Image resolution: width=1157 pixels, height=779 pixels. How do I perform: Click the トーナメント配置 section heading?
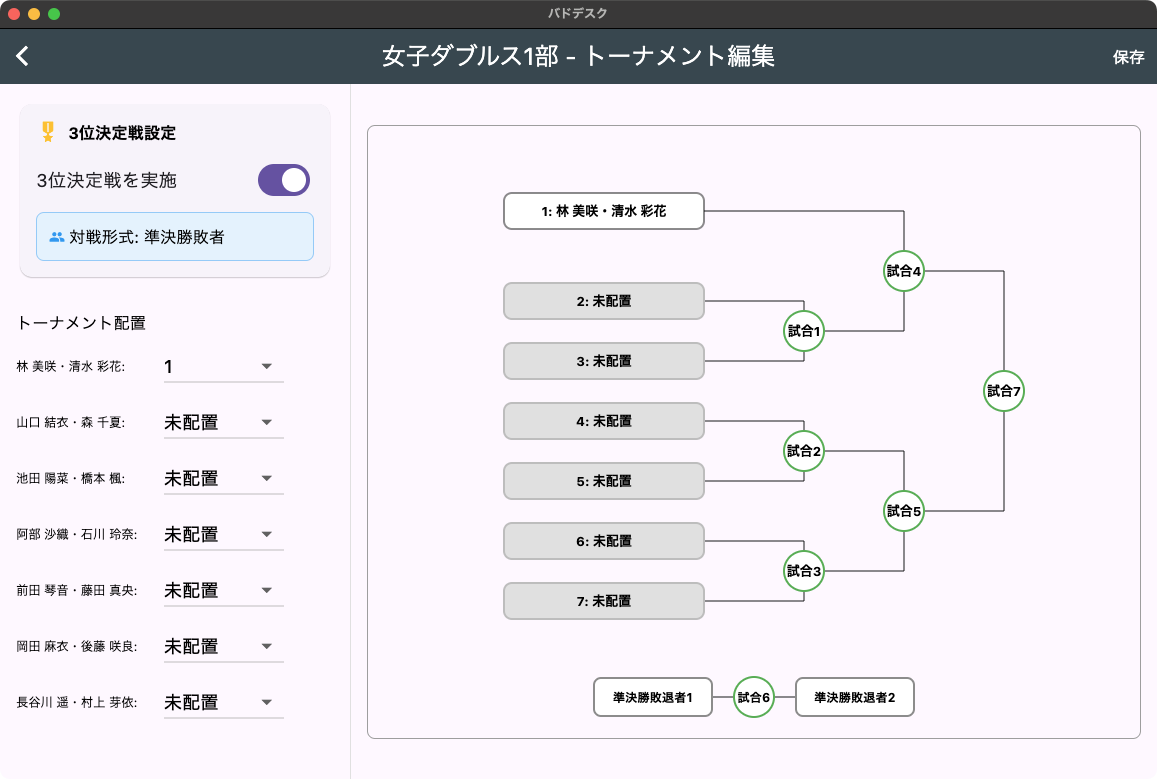(x=81, y=323)
